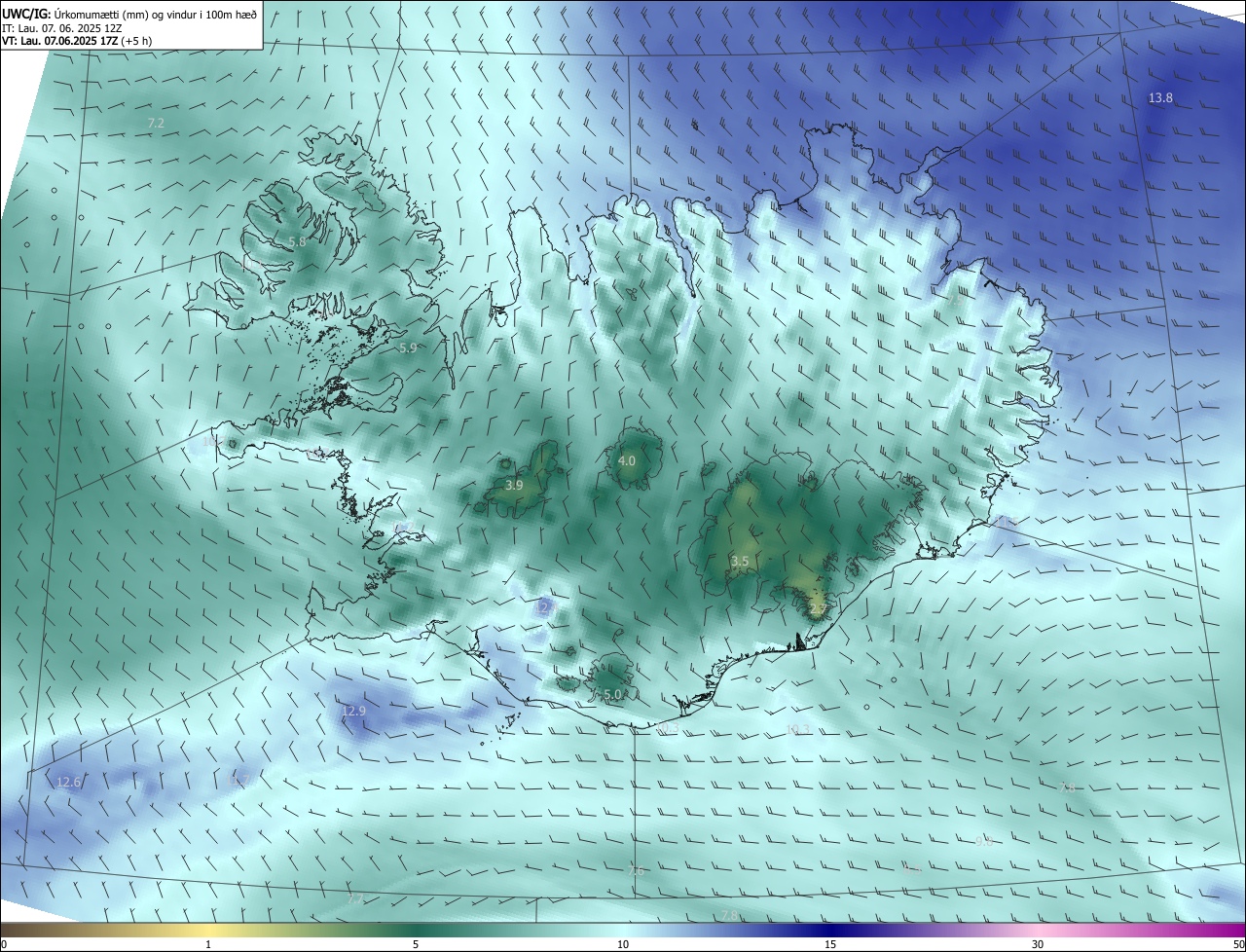Click the '50' label on color scale
This screenshot has width=1246, height=952.
point(1238,944)
